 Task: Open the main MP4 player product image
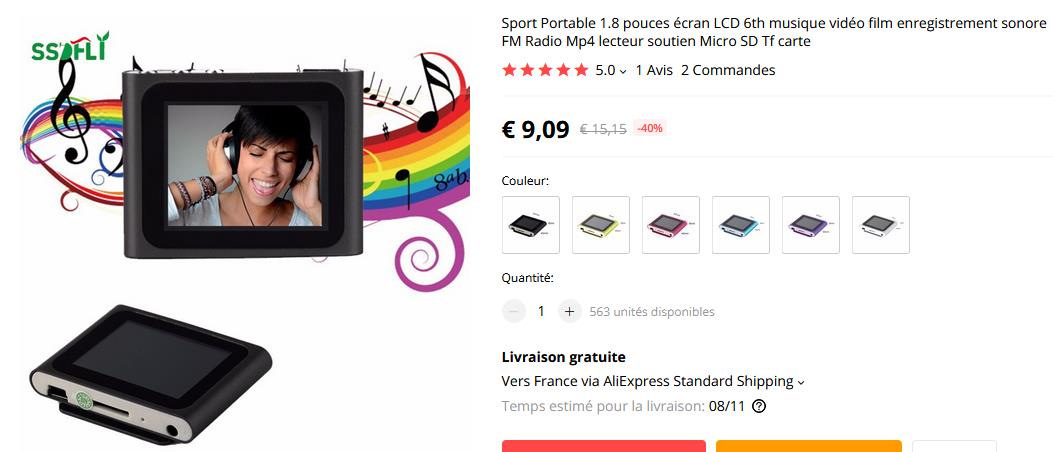click(x=242, y=164)
